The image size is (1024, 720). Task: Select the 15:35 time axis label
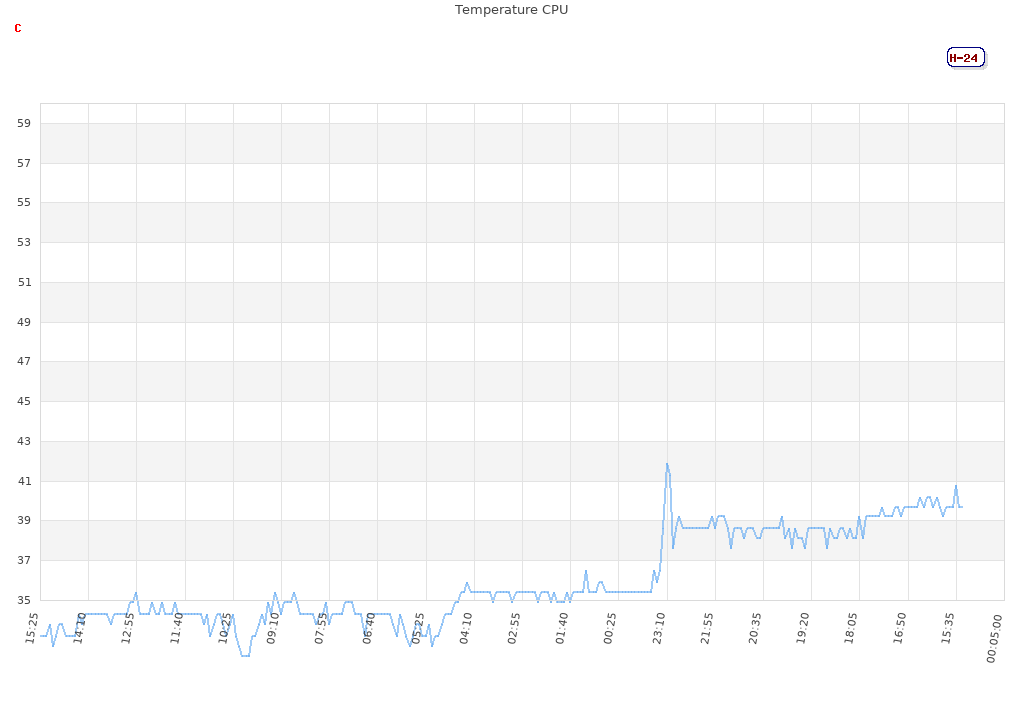(x=949, y=629)
